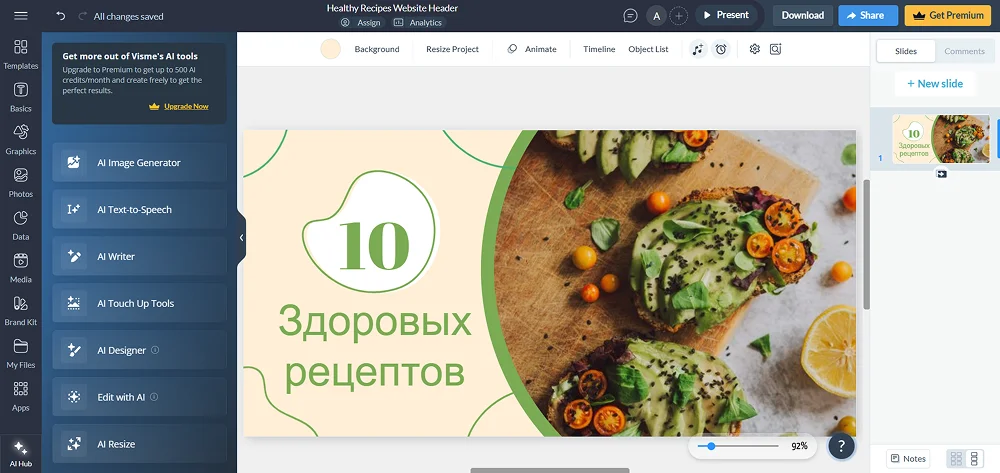Viewport: 1000px width, 473px height.
Task: Open the Graphics panel in sidebar
Action: [20, 138]
